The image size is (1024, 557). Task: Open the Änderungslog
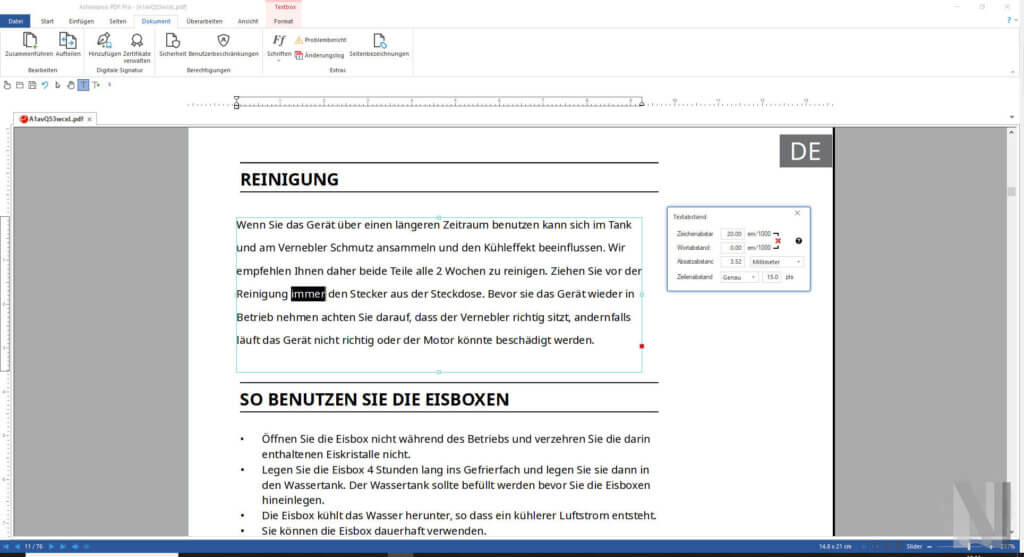click(319, 56)
